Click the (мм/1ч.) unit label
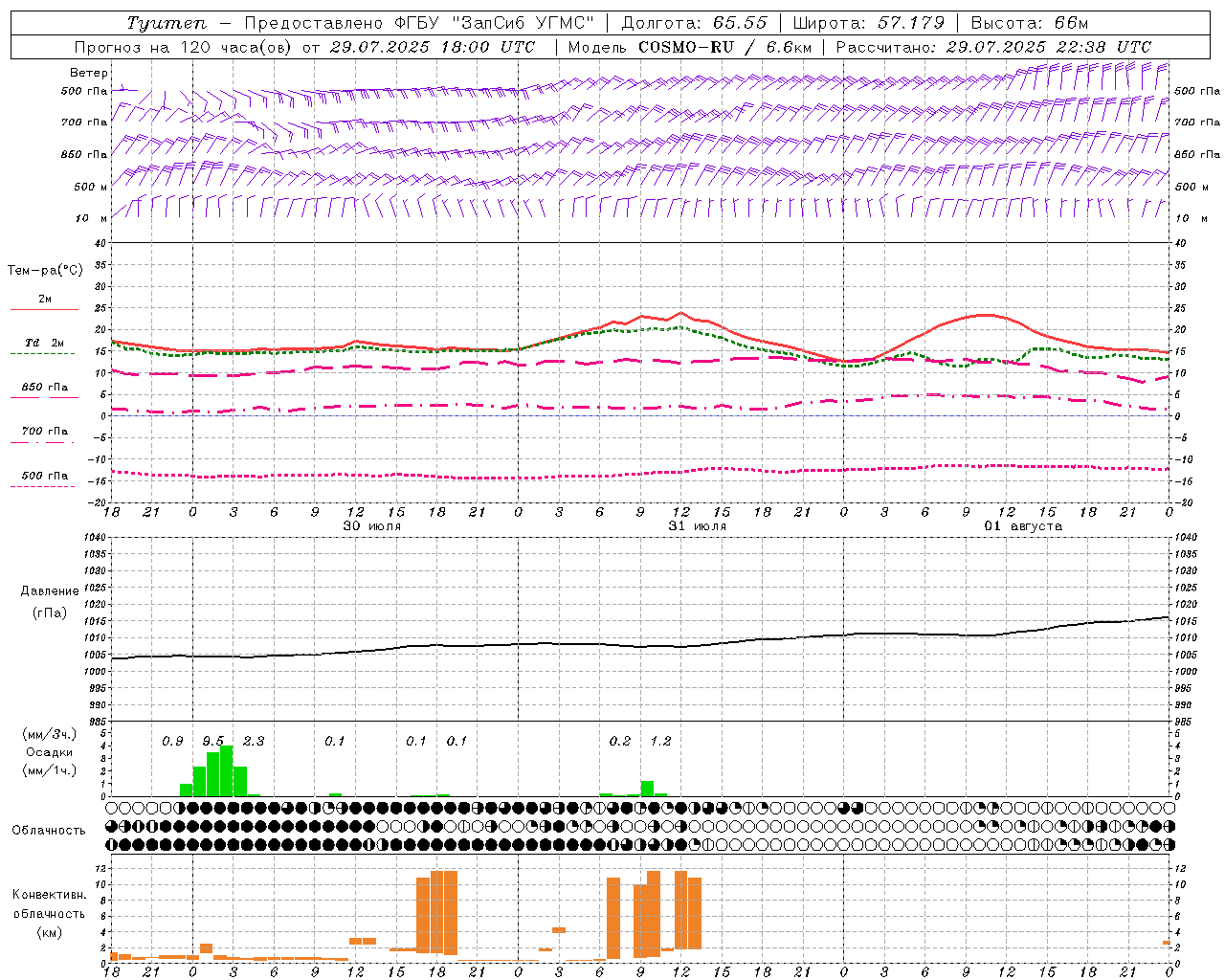 tap(50, 770)
